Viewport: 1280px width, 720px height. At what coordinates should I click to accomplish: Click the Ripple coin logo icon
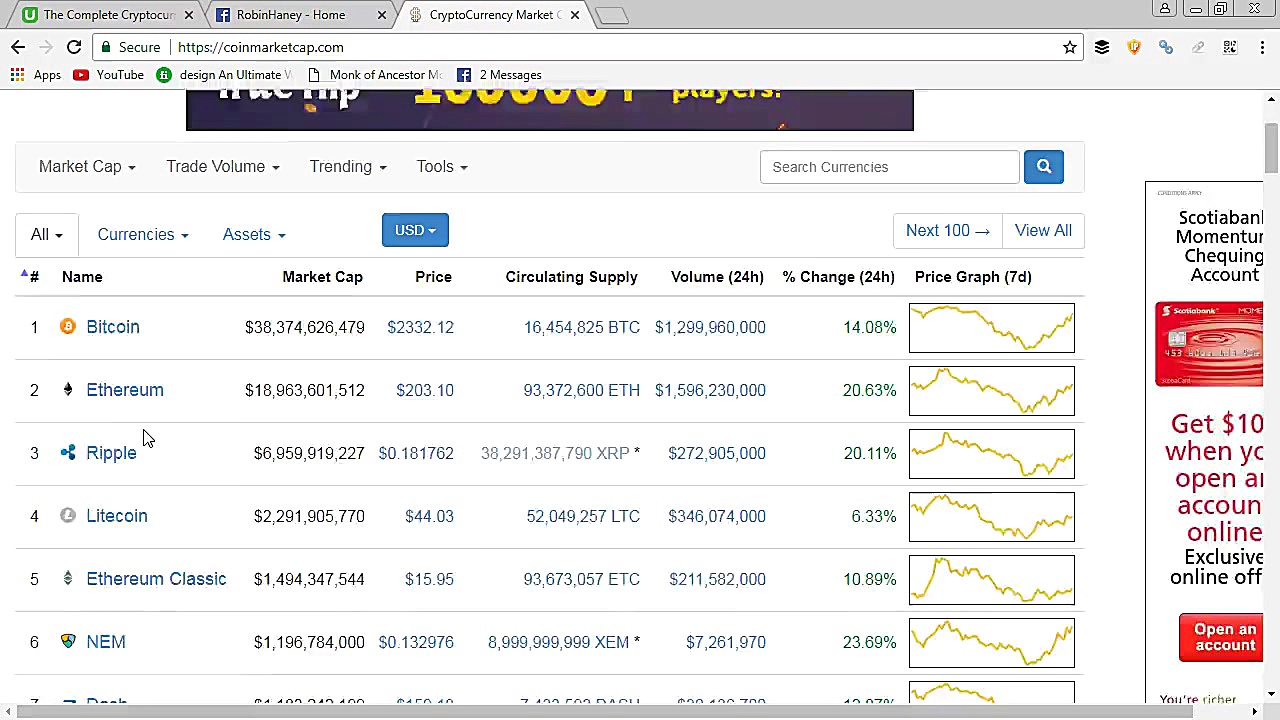(x=68, y=453)
